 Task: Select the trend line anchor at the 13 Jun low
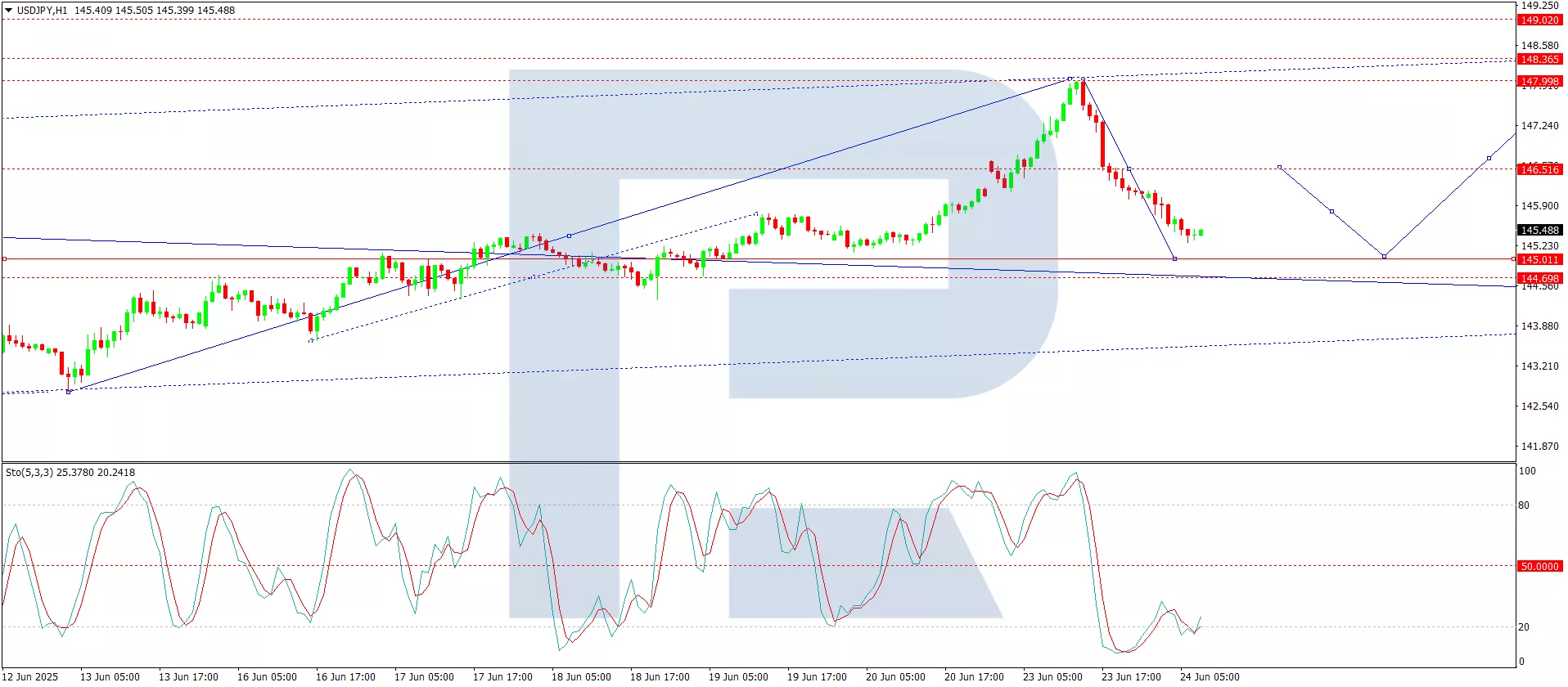point(69,392)
